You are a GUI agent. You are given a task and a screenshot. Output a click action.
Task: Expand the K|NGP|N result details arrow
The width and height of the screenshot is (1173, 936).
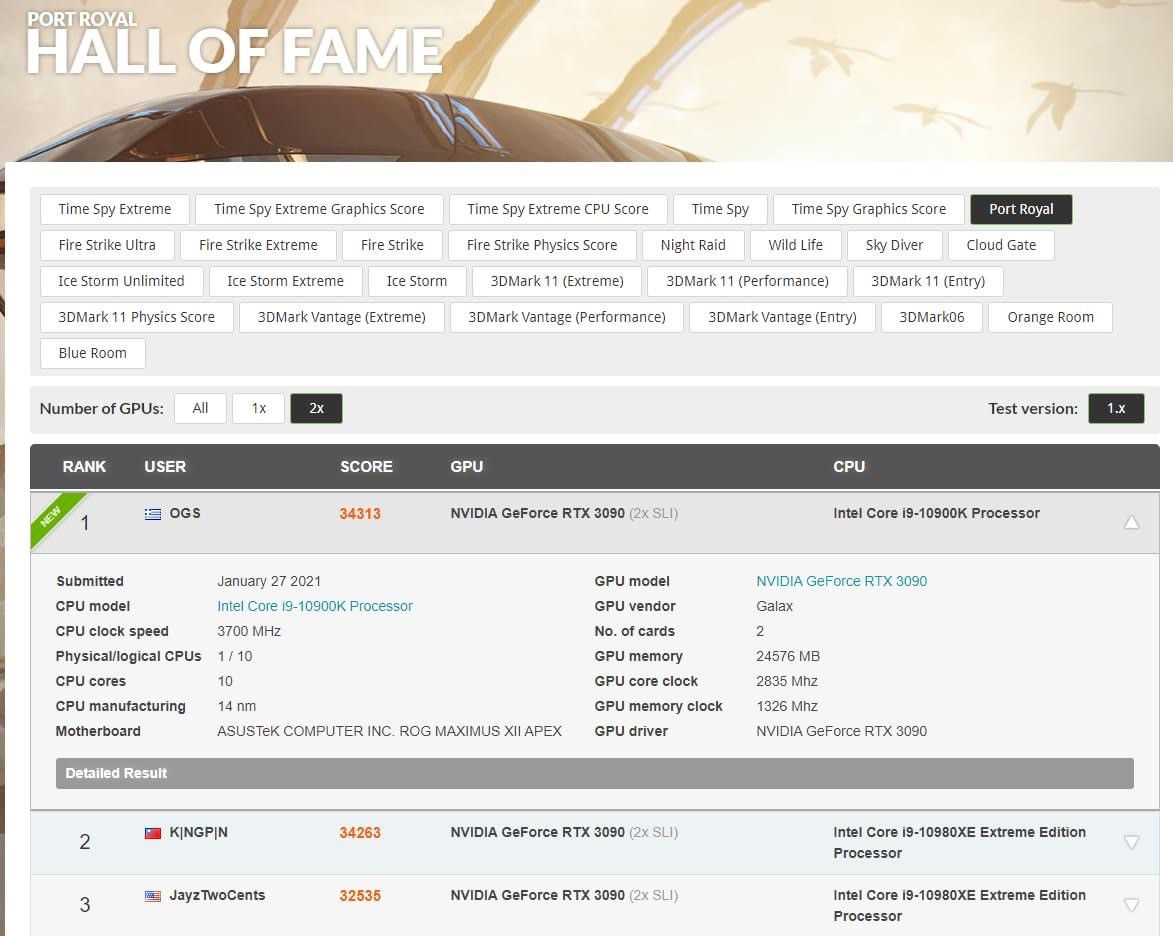point(1131,842)
